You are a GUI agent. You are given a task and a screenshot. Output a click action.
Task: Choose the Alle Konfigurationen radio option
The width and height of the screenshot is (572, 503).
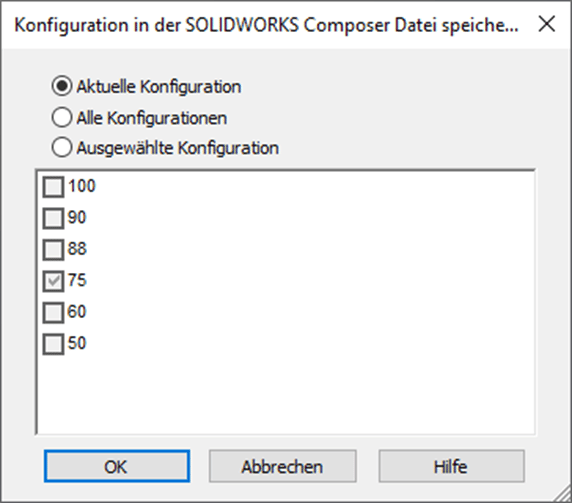pyautogui.click(x=62, y=117)
